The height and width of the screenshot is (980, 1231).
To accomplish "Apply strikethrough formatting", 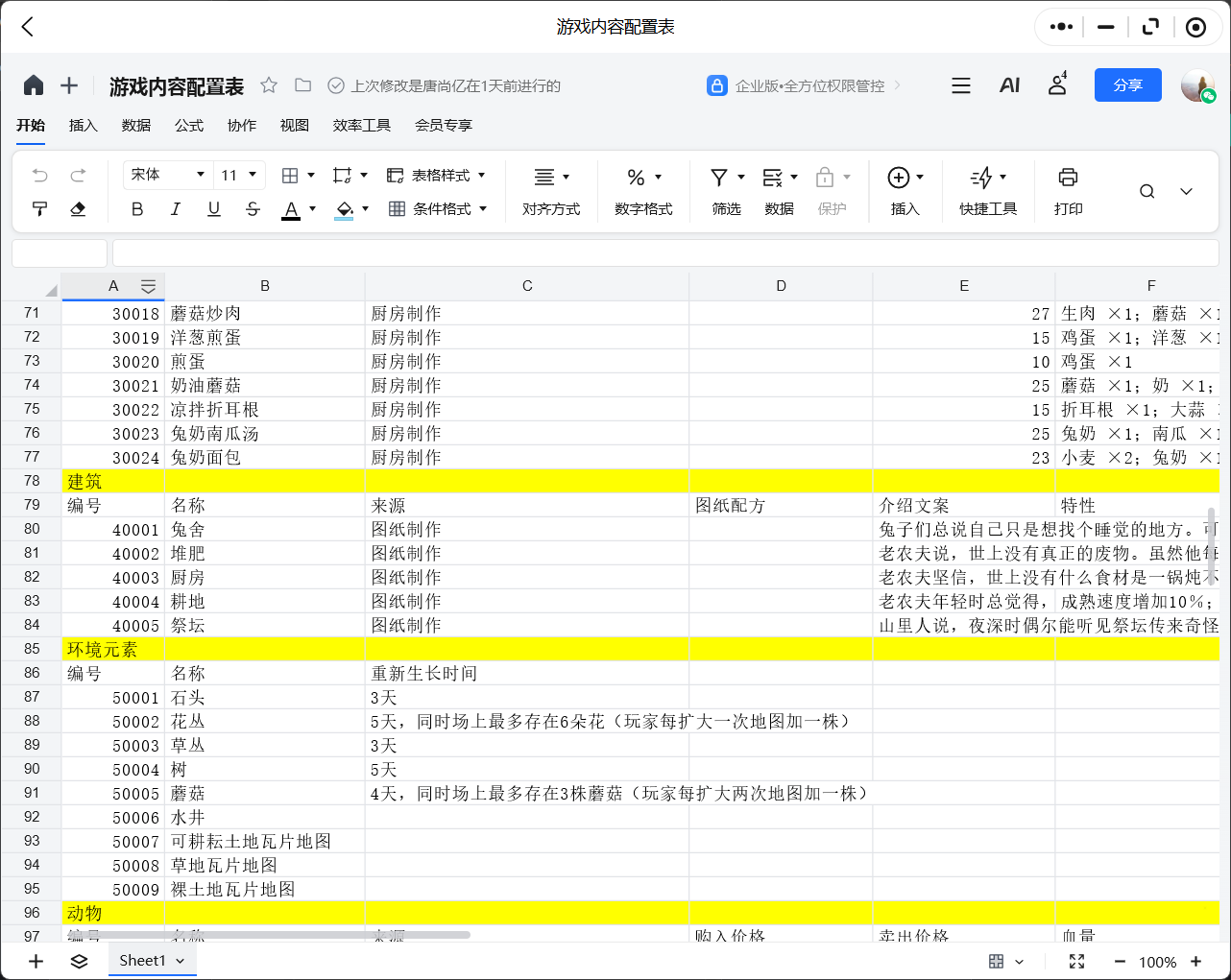I will click(x=253, y=208).
